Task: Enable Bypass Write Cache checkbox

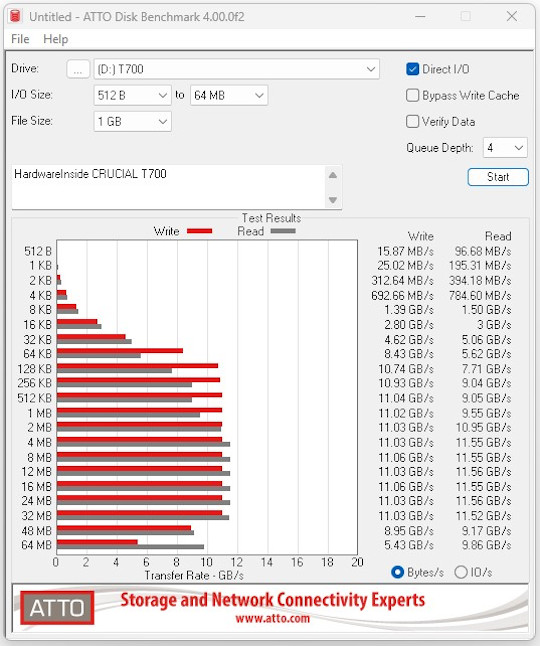Action: (x=412, y=96)
